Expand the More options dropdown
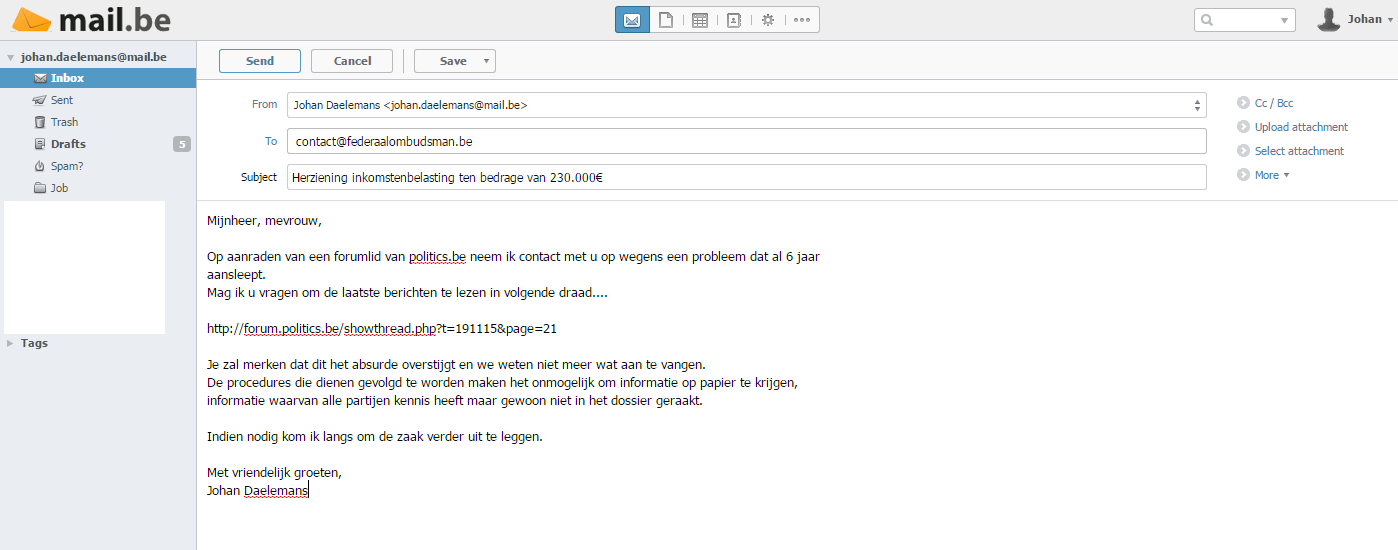Image resolution: width=1398 pixels, height=550 pixels. coord(1271,175)
